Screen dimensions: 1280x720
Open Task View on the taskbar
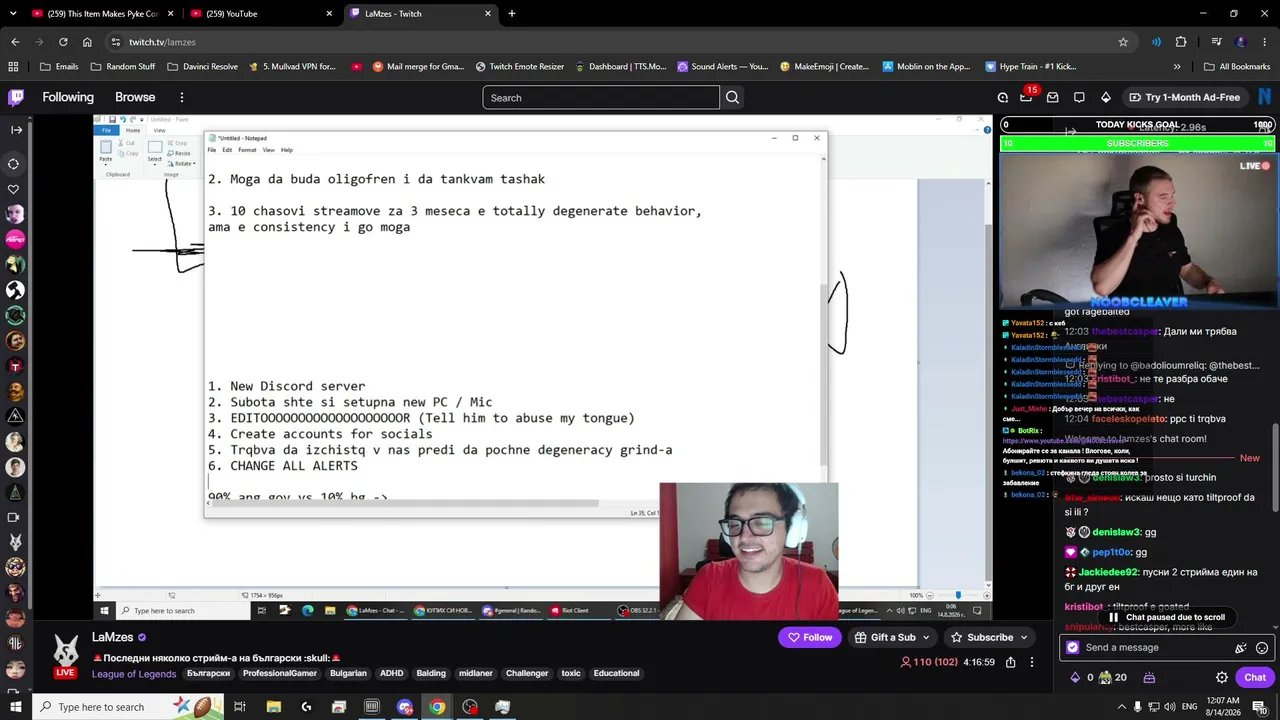click(240, 707)
